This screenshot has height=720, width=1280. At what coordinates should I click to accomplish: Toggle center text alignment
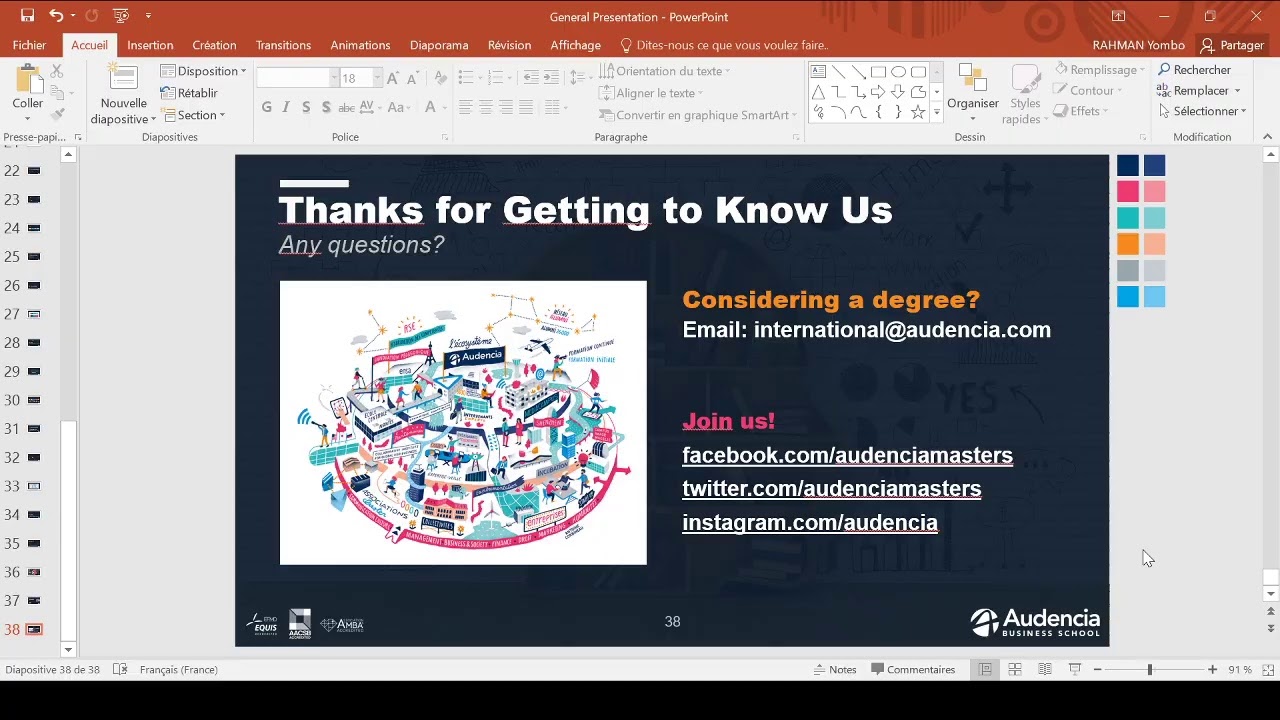pos(486,108)
